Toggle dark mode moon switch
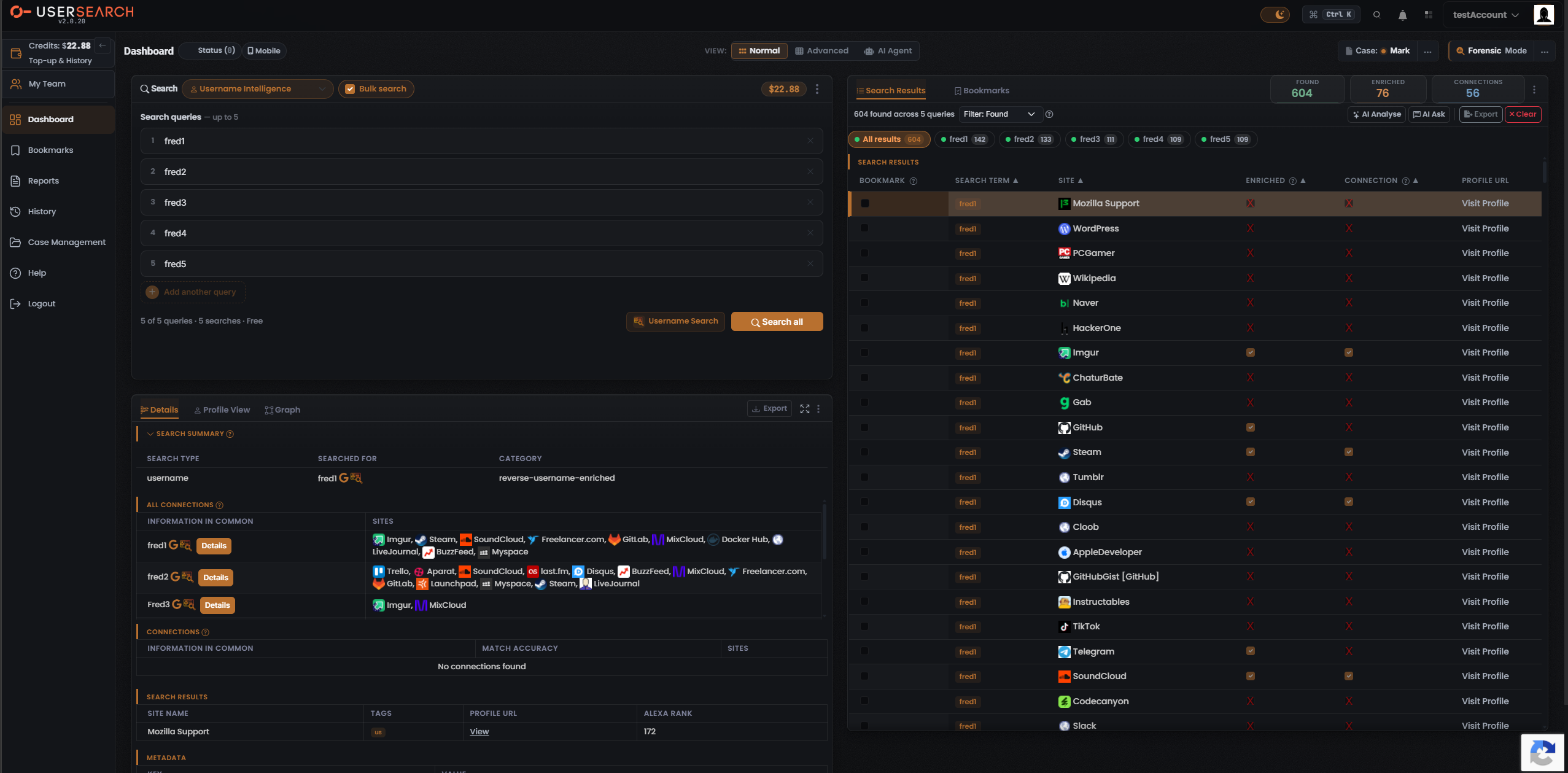 tap(1275, 14)
